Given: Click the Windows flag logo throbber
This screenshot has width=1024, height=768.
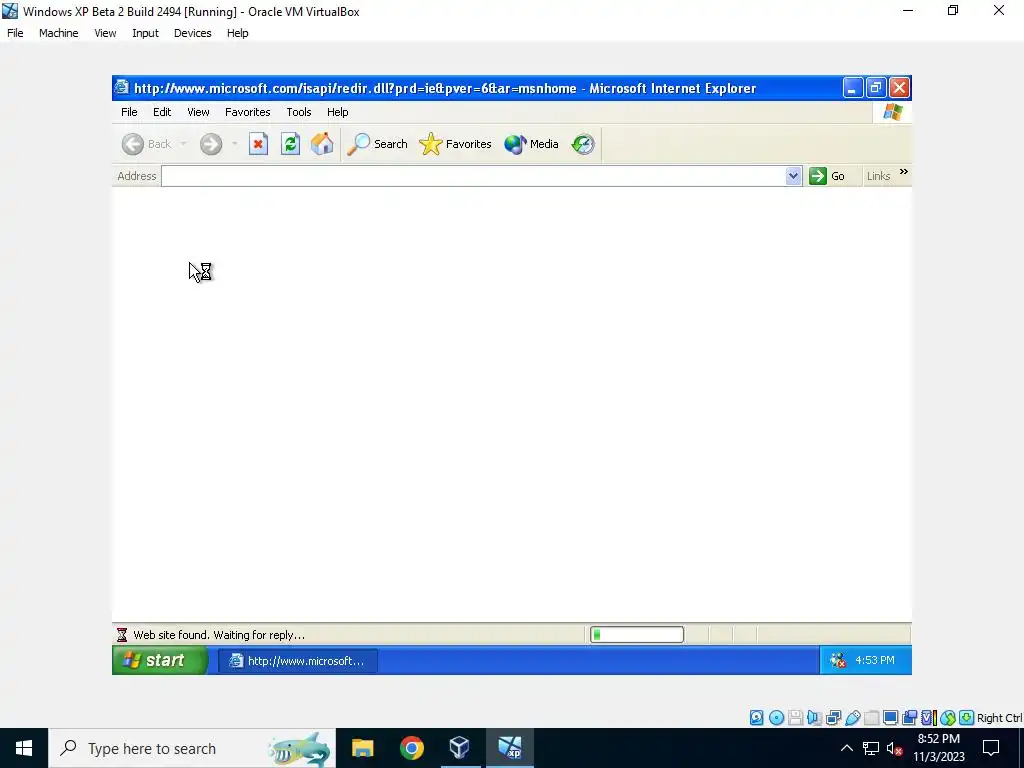Looking at the screenshot, I should [892, 112].
